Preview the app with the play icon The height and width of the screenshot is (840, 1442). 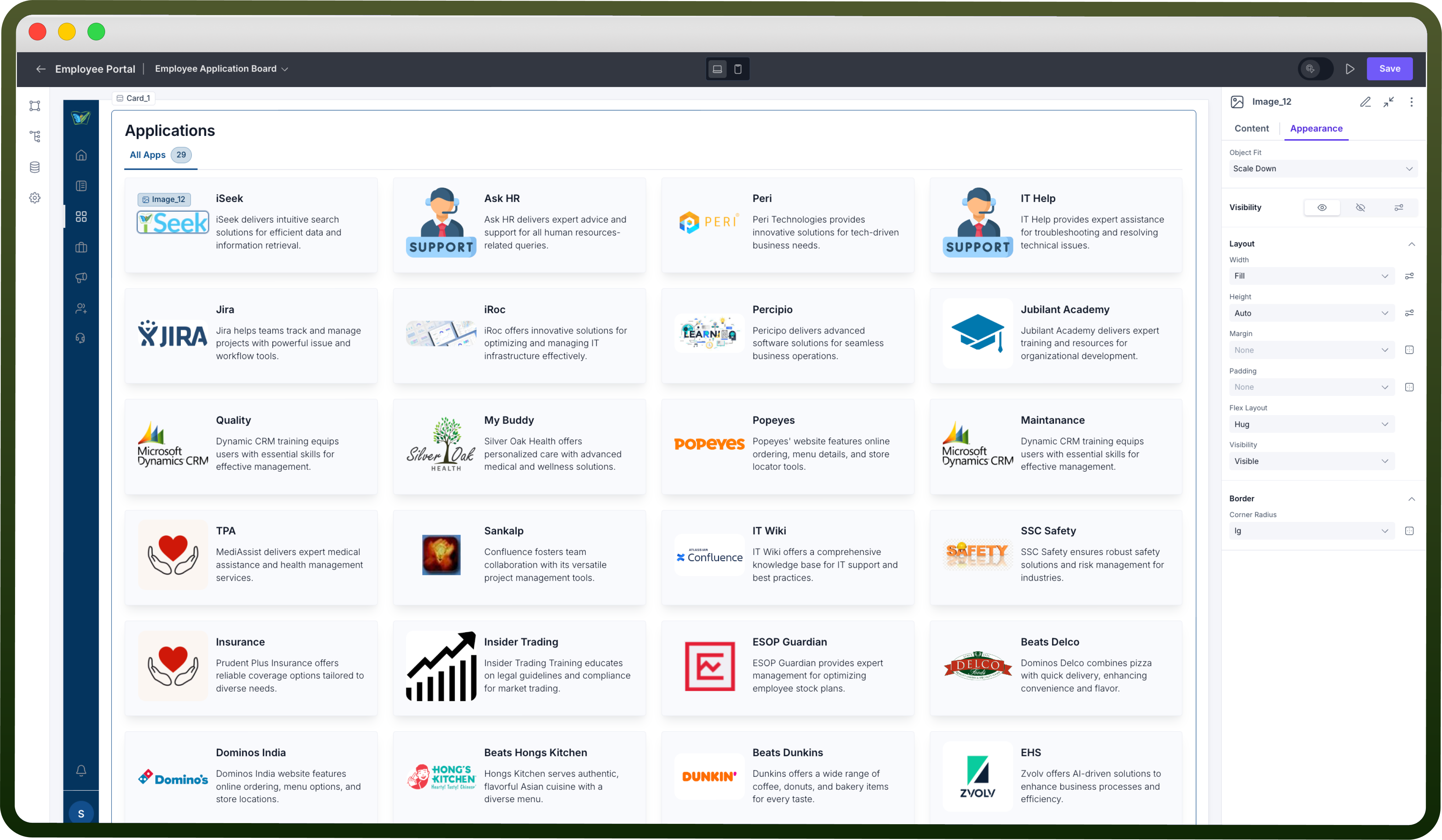[x=1350, y=69]
